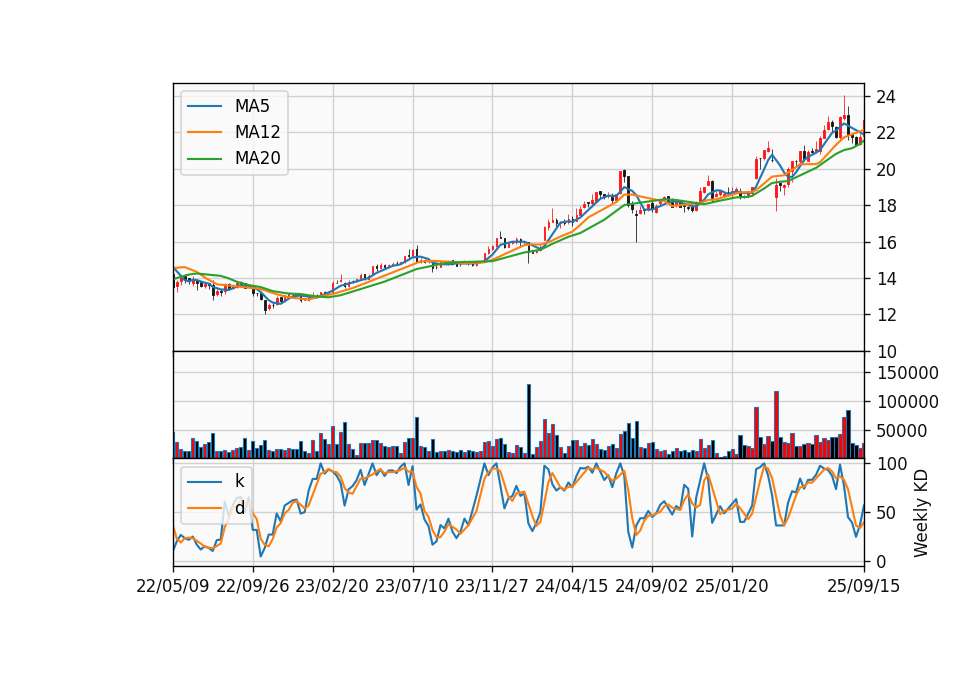Click the MA12 legend label

257,132
